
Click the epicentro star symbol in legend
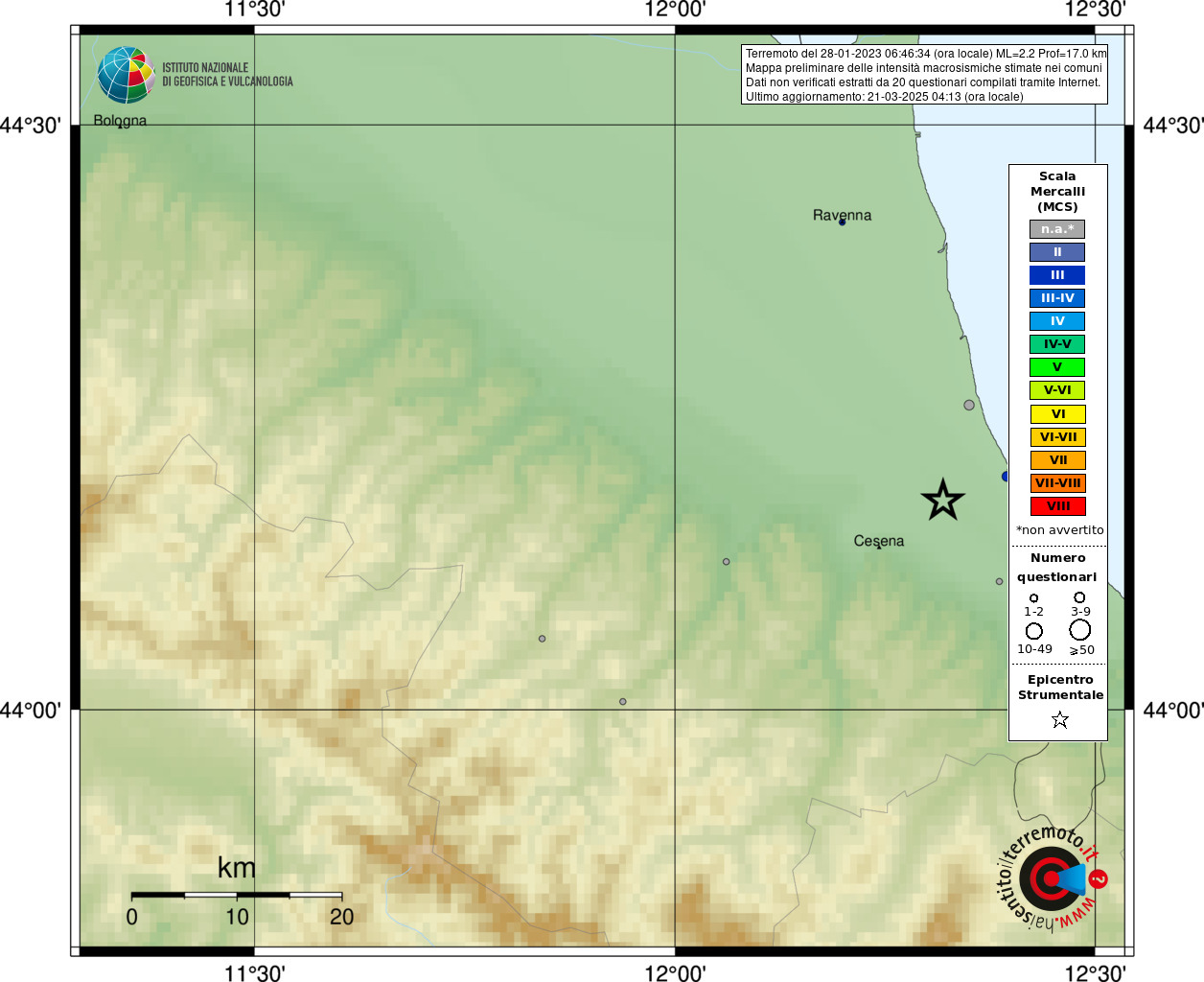pyautogui.click(x=1059, y=719)
